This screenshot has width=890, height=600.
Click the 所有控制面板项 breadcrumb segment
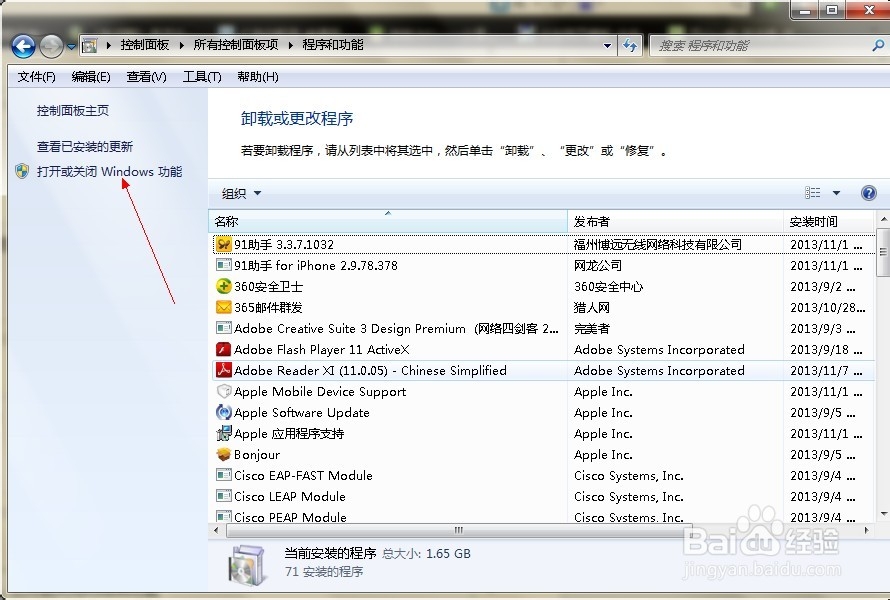(x=236, y=45)
